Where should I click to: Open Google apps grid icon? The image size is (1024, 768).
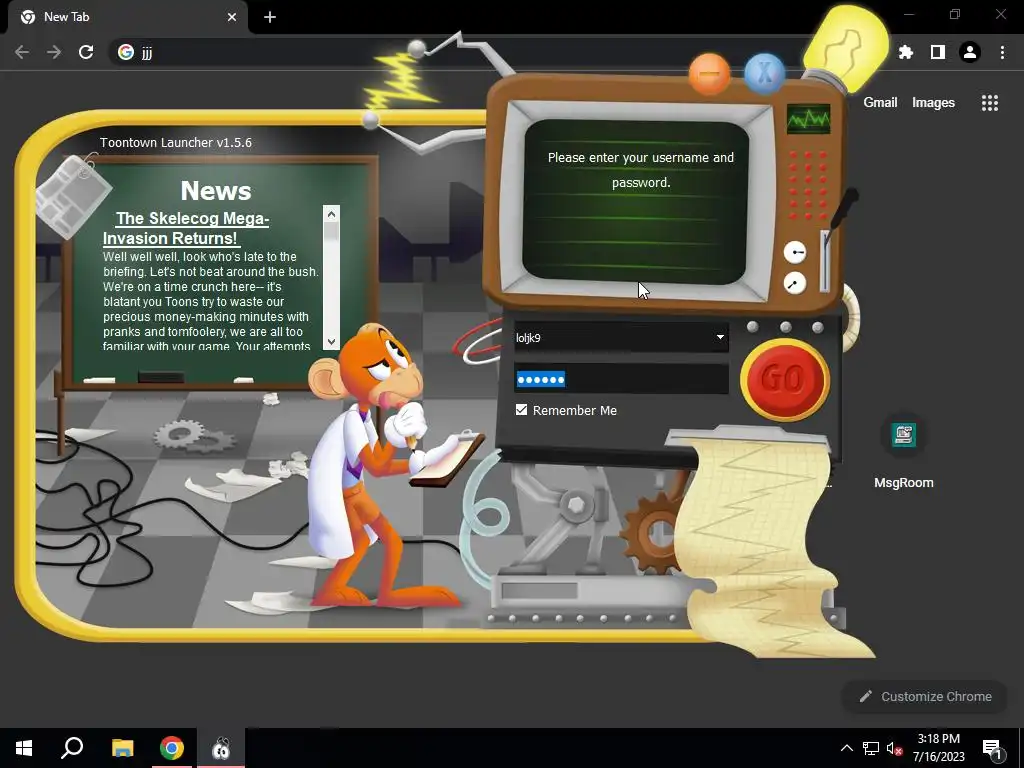(990, 103)
